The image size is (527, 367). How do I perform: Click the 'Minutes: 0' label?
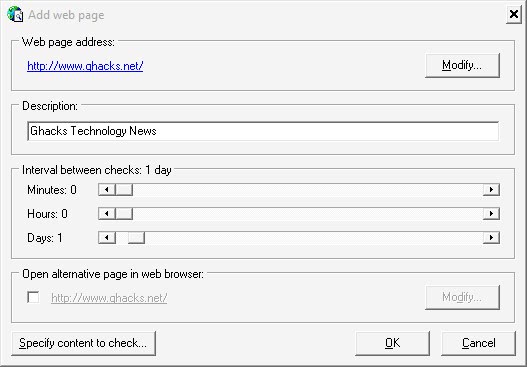pyautogui.click(x=52, y=190)
